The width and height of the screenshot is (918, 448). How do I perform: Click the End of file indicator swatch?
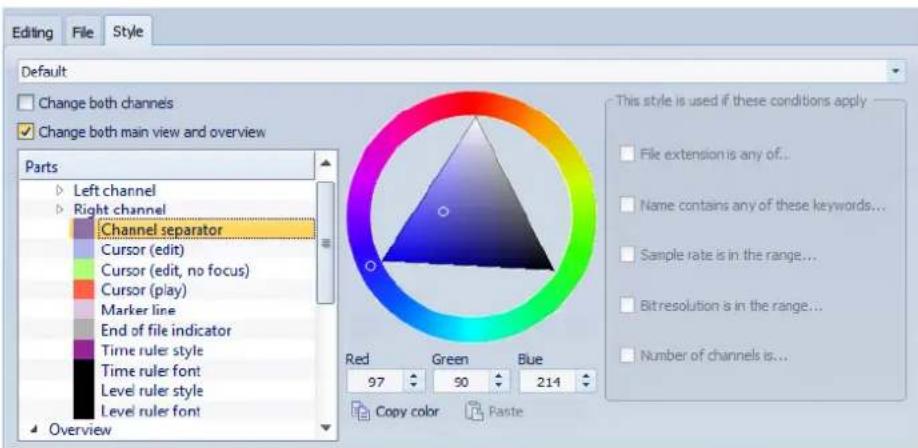84,330
